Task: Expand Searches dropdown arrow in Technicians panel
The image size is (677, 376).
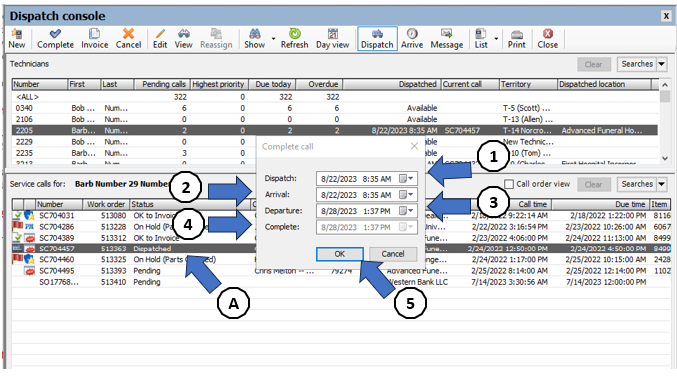Action: 662,64
